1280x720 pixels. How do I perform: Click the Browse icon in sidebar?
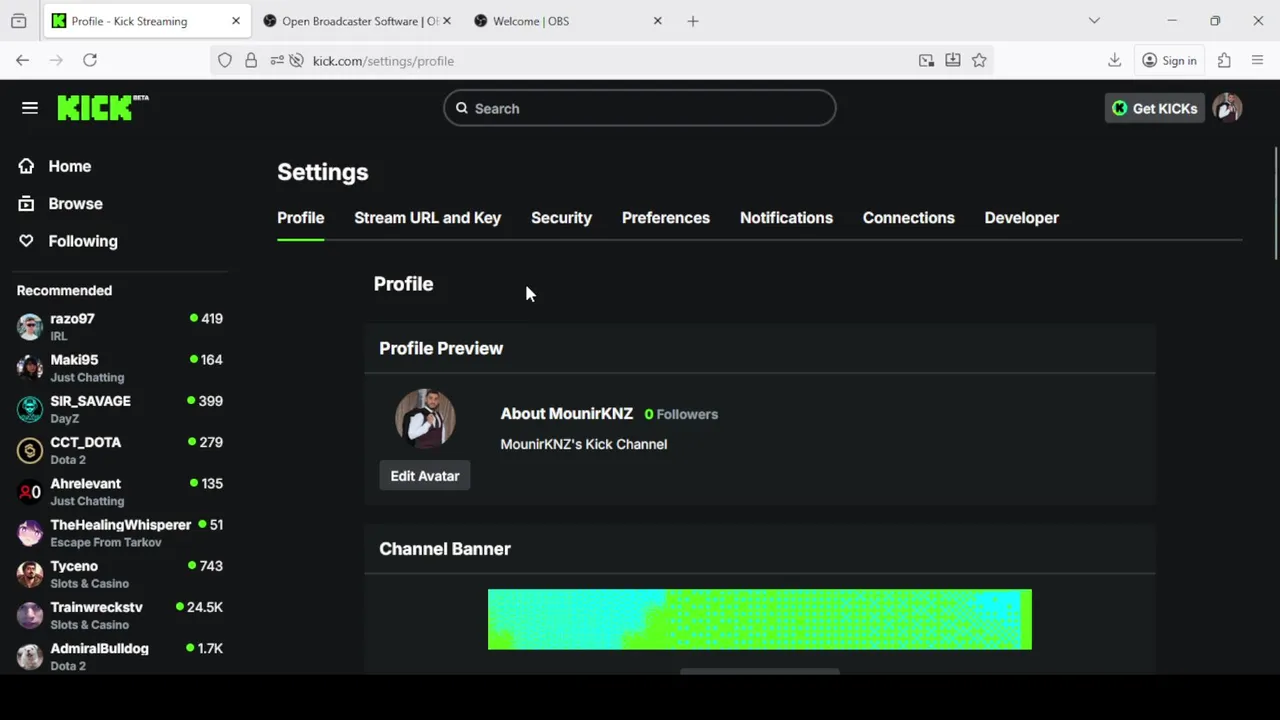pos(26,203)
